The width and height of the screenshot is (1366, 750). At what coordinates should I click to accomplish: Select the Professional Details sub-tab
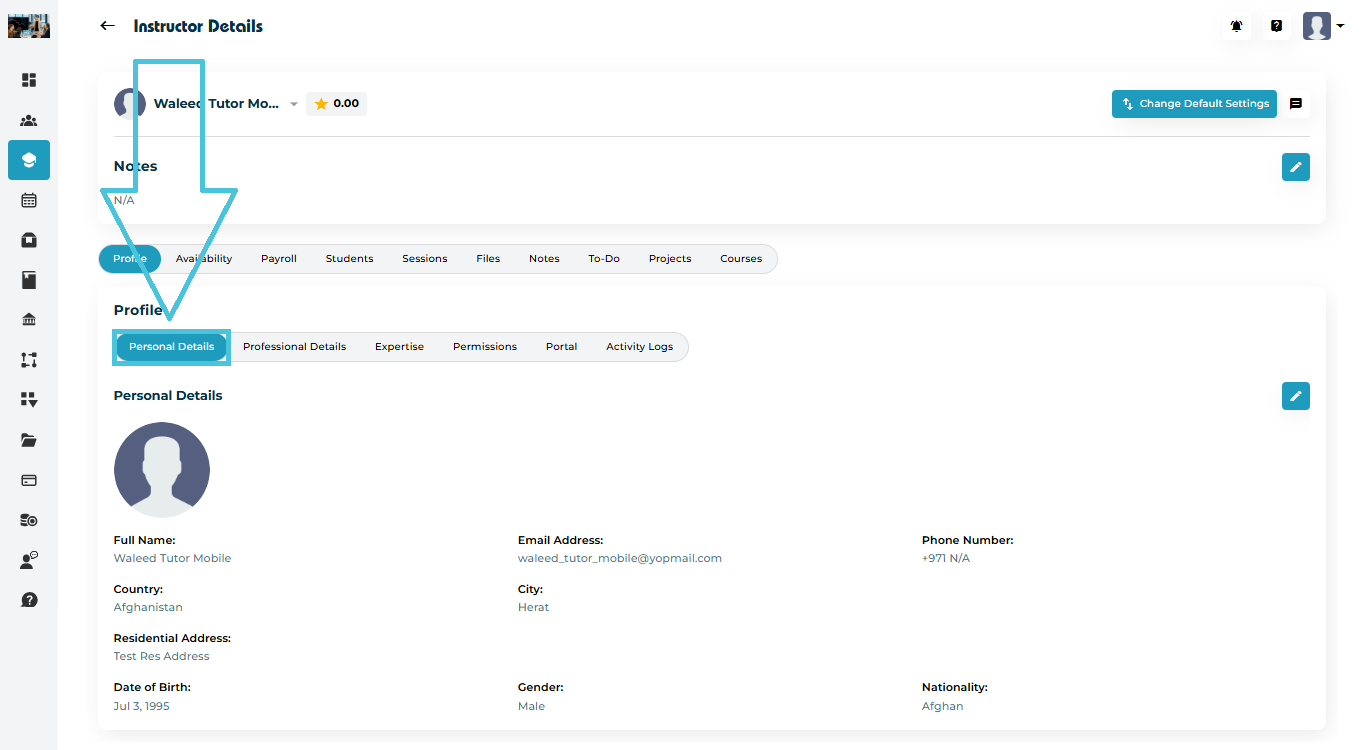click(294, 347)
